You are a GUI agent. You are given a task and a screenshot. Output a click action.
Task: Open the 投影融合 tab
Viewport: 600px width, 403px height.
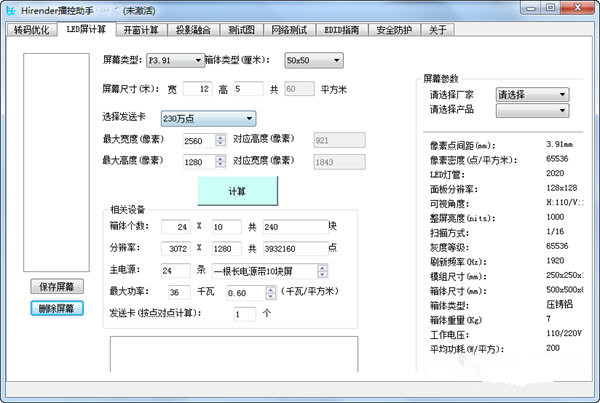[x=194, y=30]
